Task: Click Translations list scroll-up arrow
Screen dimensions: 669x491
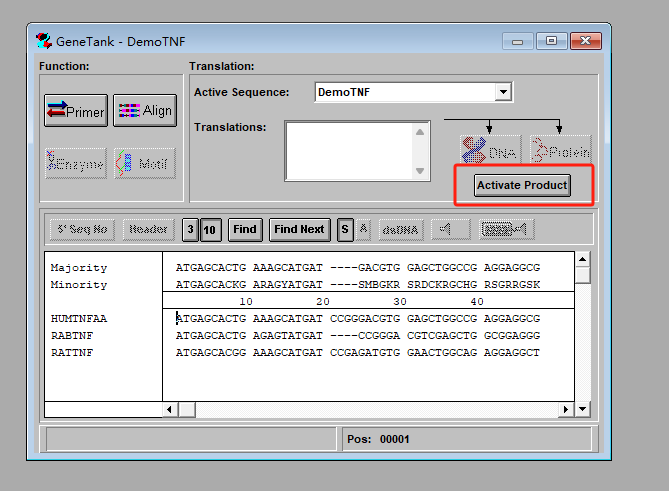Action: [x=420, y=132]
